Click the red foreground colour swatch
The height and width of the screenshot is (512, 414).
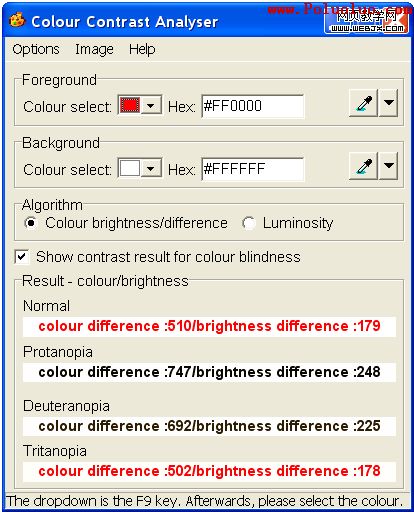tap(130, 106)
